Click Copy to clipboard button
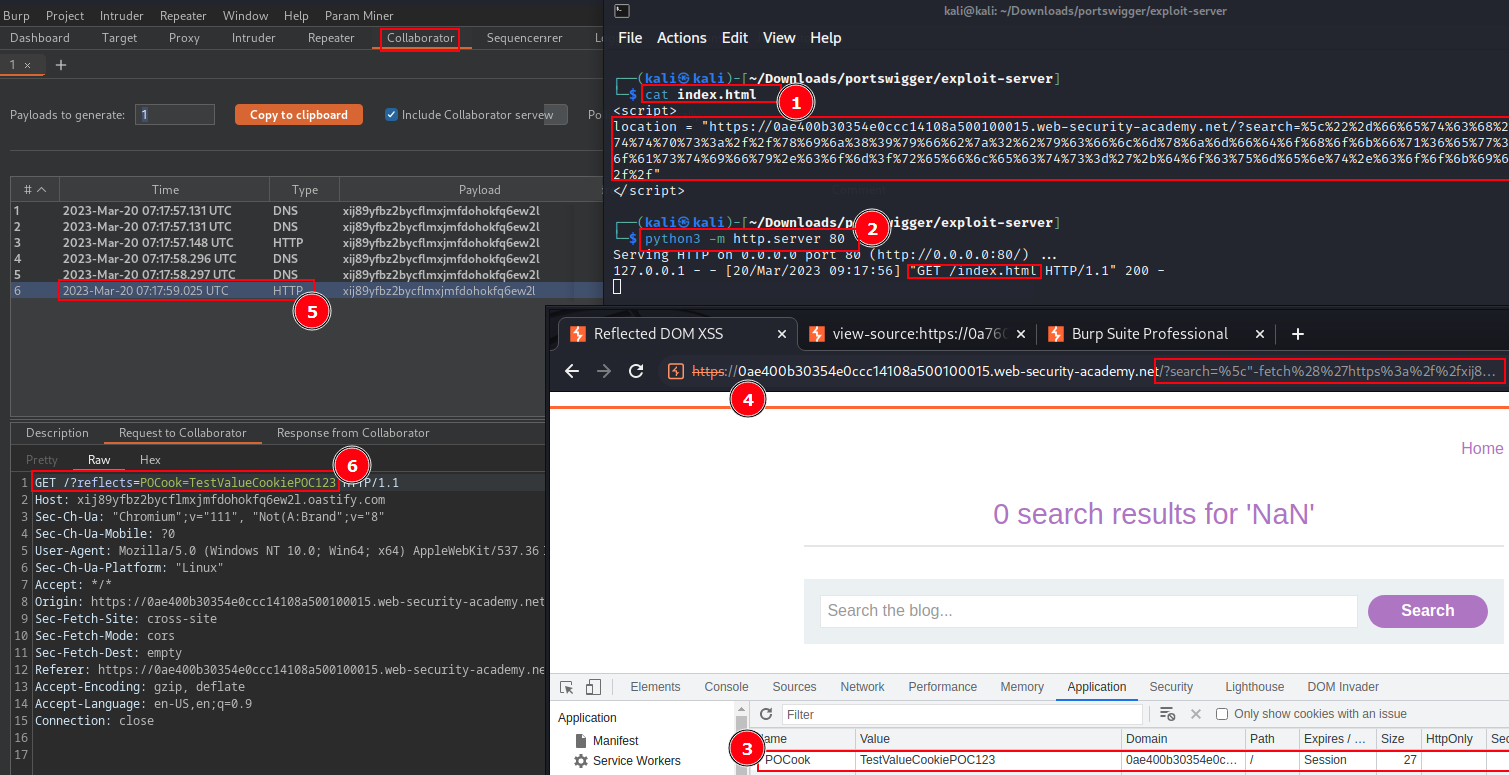Viewport: 1509px width, 775px height. click(x=298, y=114)
